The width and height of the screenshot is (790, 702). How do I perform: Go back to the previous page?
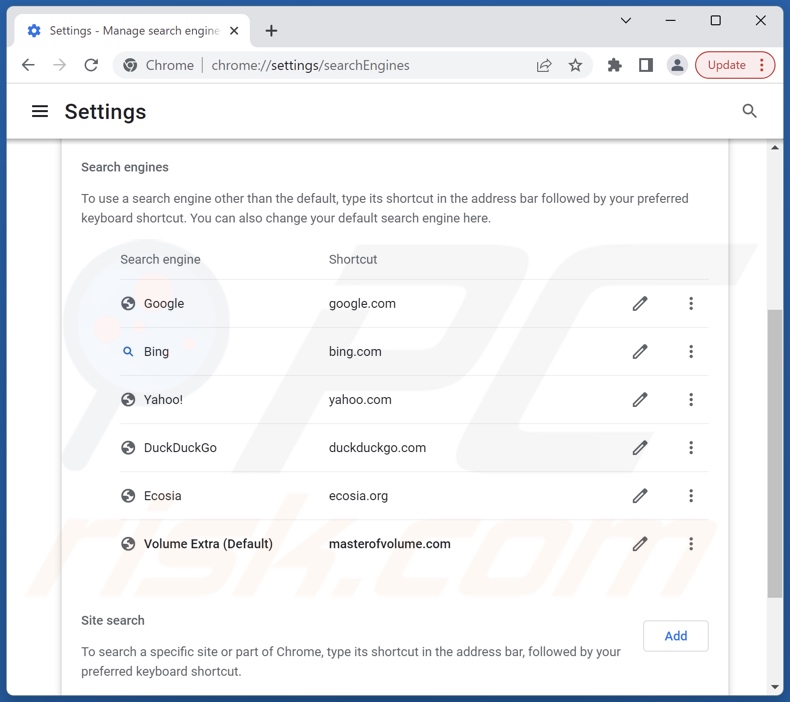[28, 65]
